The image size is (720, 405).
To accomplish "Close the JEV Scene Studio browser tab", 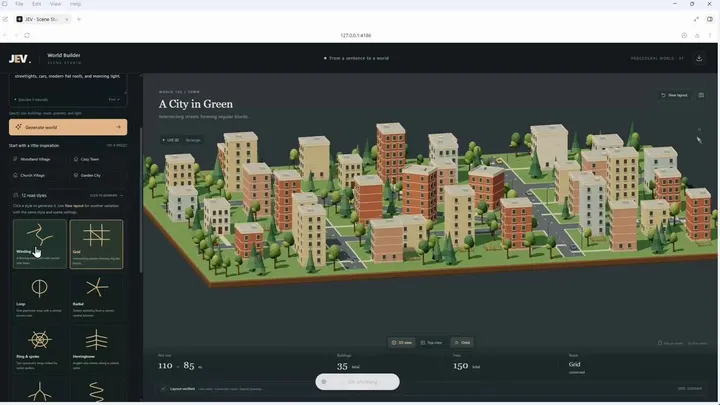I will point(67,19).
